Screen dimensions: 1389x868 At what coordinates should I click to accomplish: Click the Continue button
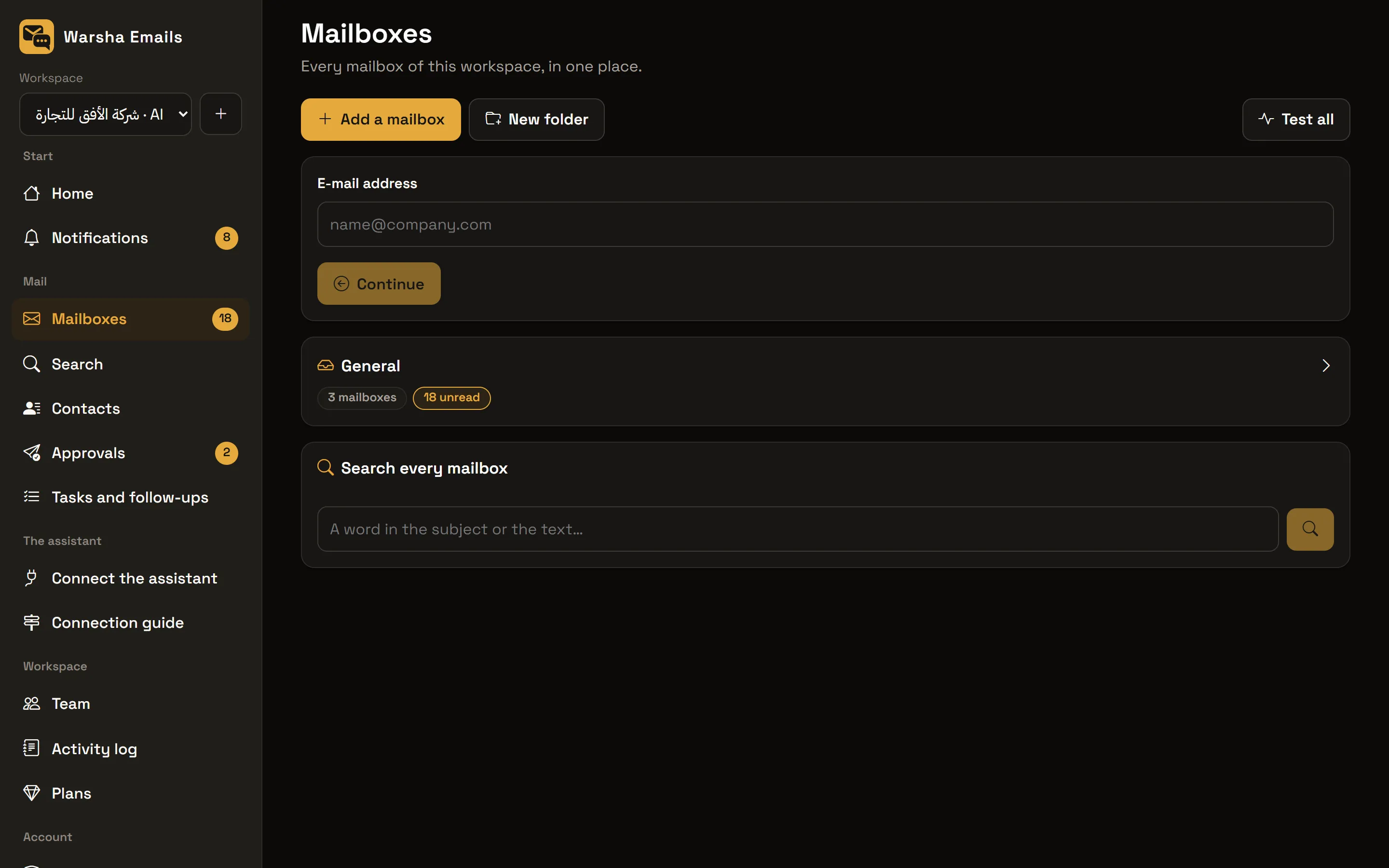[379, 284]
